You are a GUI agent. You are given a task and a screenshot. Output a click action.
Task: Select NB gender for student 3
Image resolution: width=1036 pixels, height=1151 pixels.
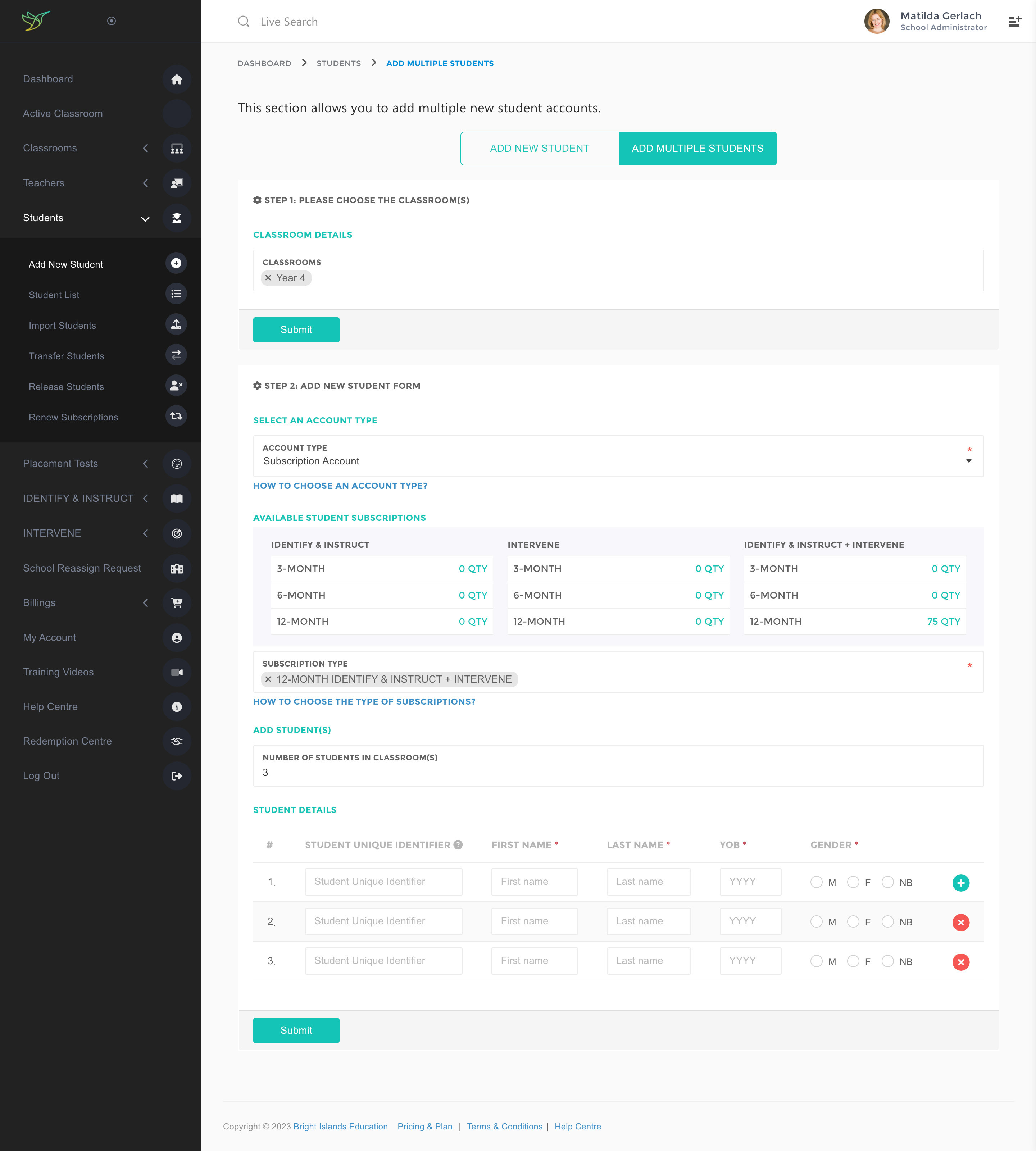887,961
